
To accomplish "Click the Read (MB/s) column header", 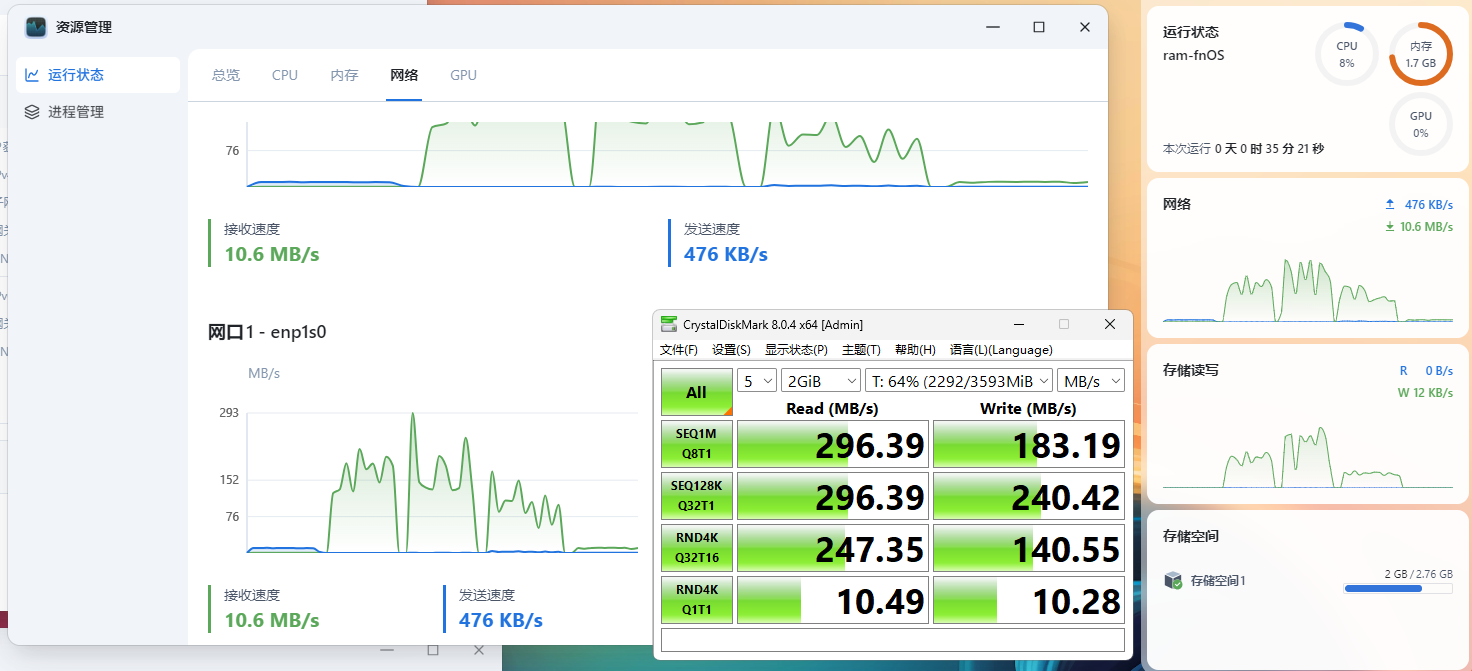I will click(832, 408).
